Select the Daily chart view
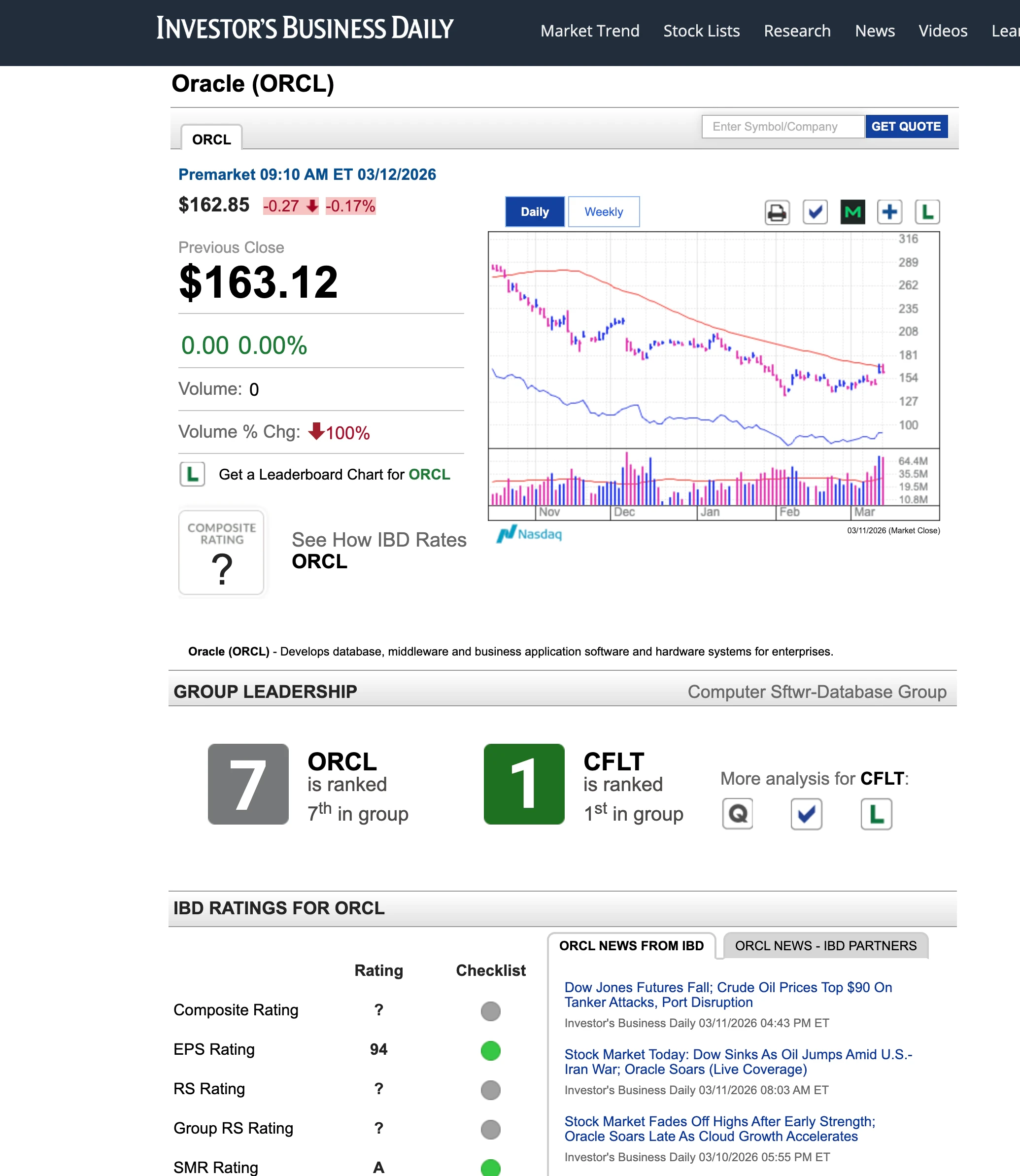This screenshot has height=1176, width=1020. coord(535,212)
